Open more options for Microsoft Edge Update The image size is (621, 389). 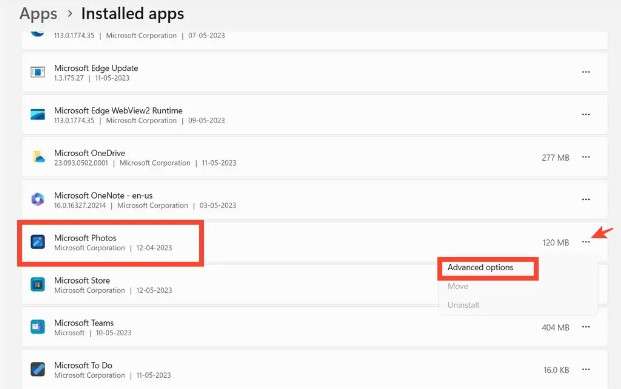(x=586, y=72)
